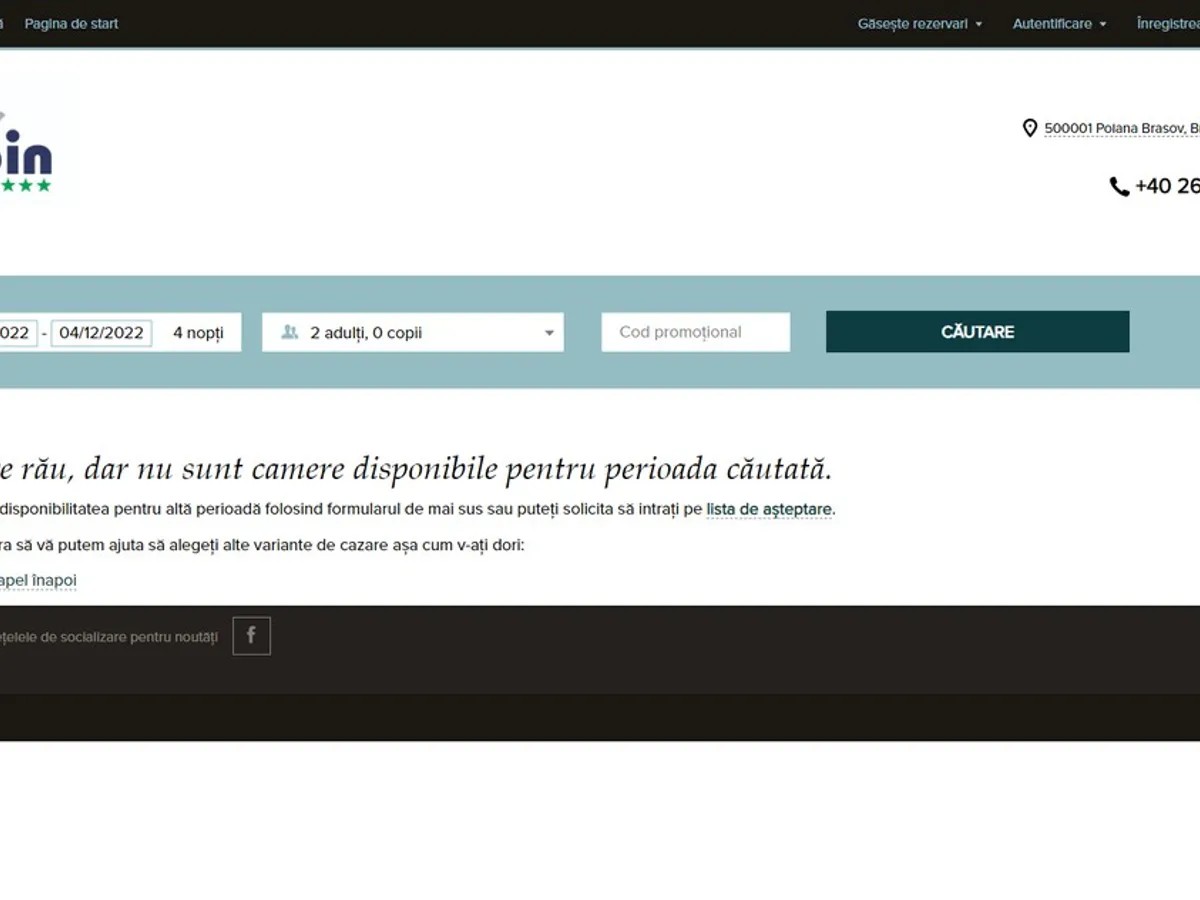Select the check-out date field 04/12/2022

click(x=101, y=333)
